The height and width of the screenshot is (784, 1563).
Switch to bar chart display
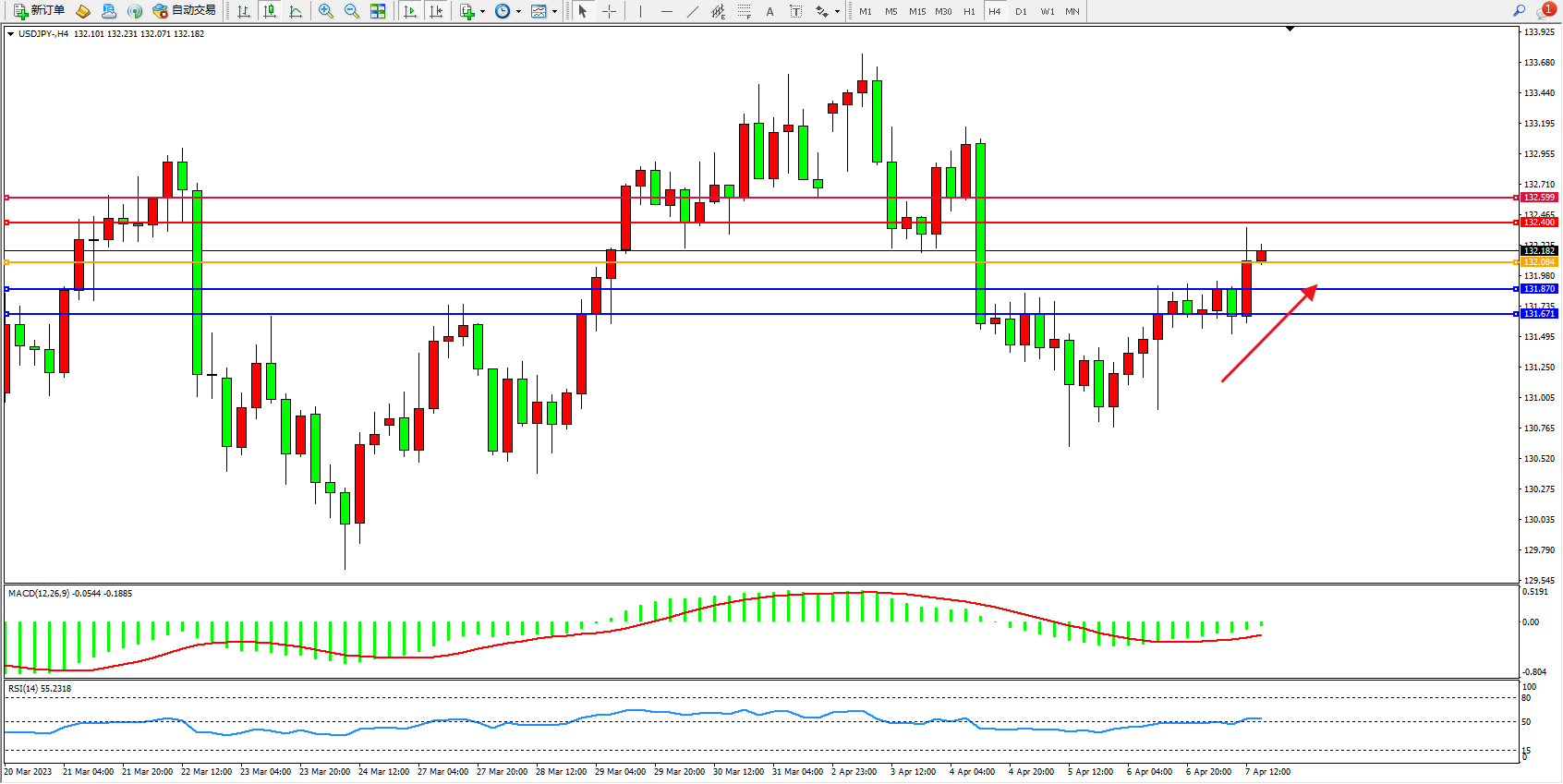tap(244, 11)
